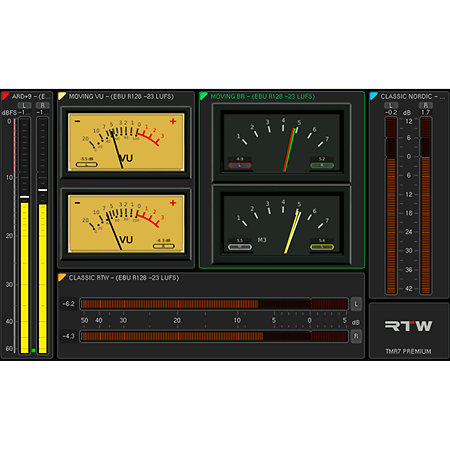Open the MOVING BR panel title
The width and height of the screenshot is (450, 450).
click(263, 96)
